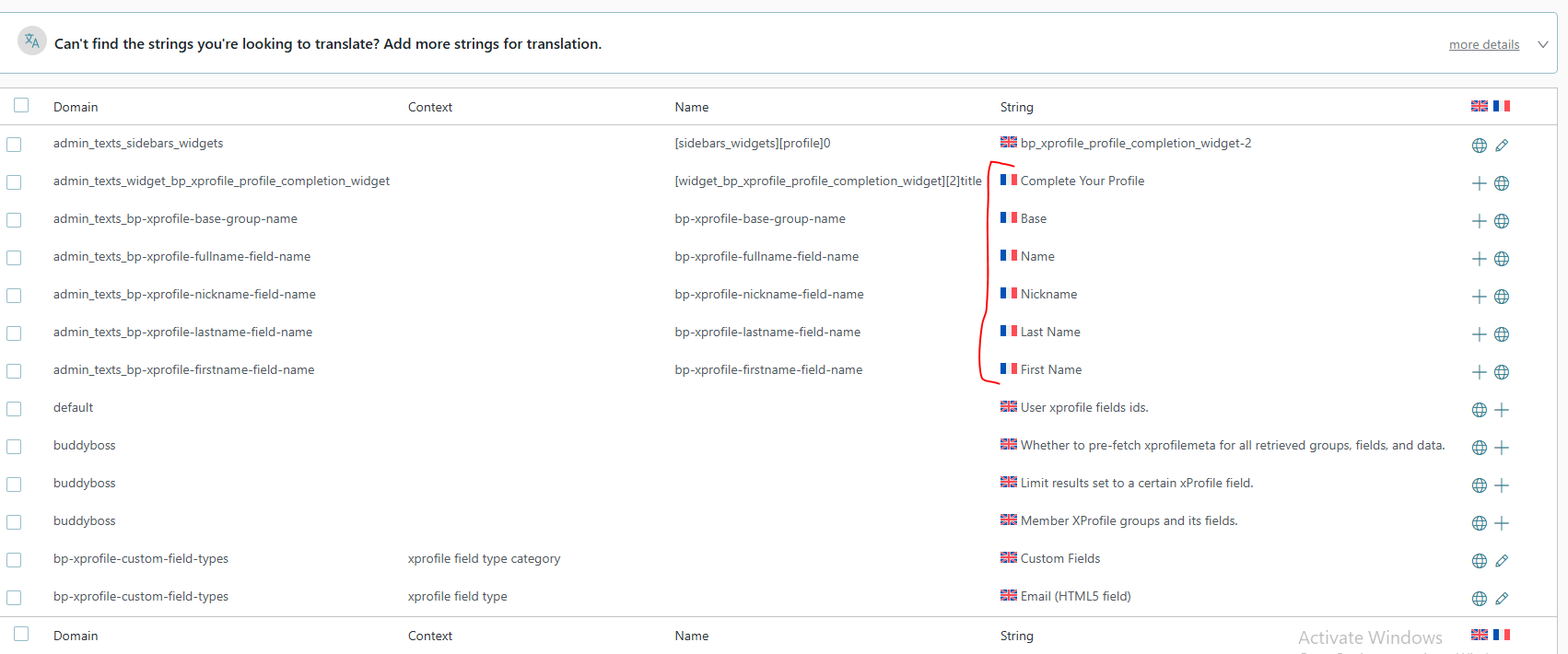Click the 'Add more strings for translation' banner
Screen dimensions: 1568x654
pos(327,44)
